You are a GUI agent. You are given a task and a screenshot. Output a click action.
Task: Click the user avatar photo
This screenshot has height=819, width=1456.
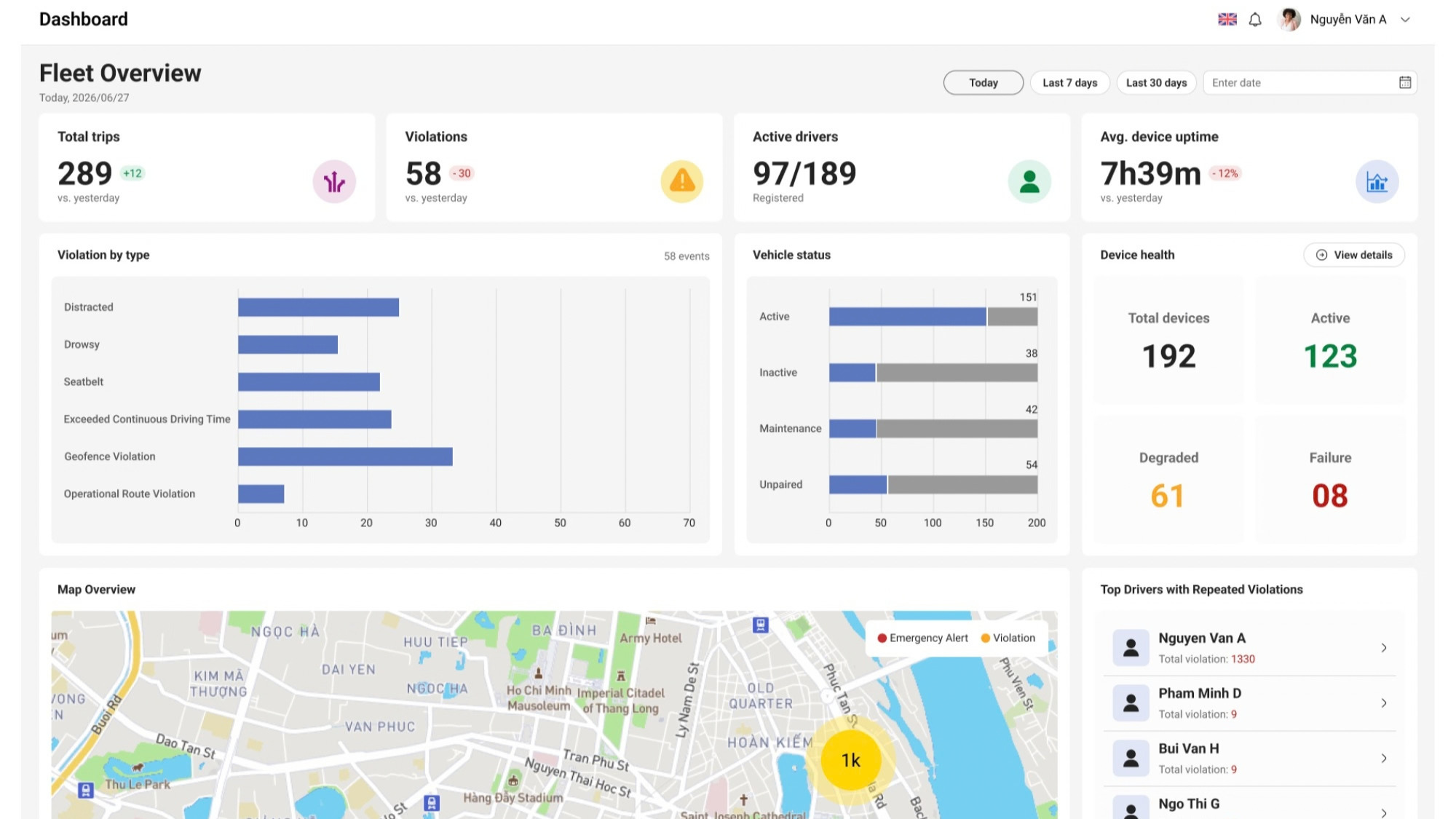coord(1289,20)
